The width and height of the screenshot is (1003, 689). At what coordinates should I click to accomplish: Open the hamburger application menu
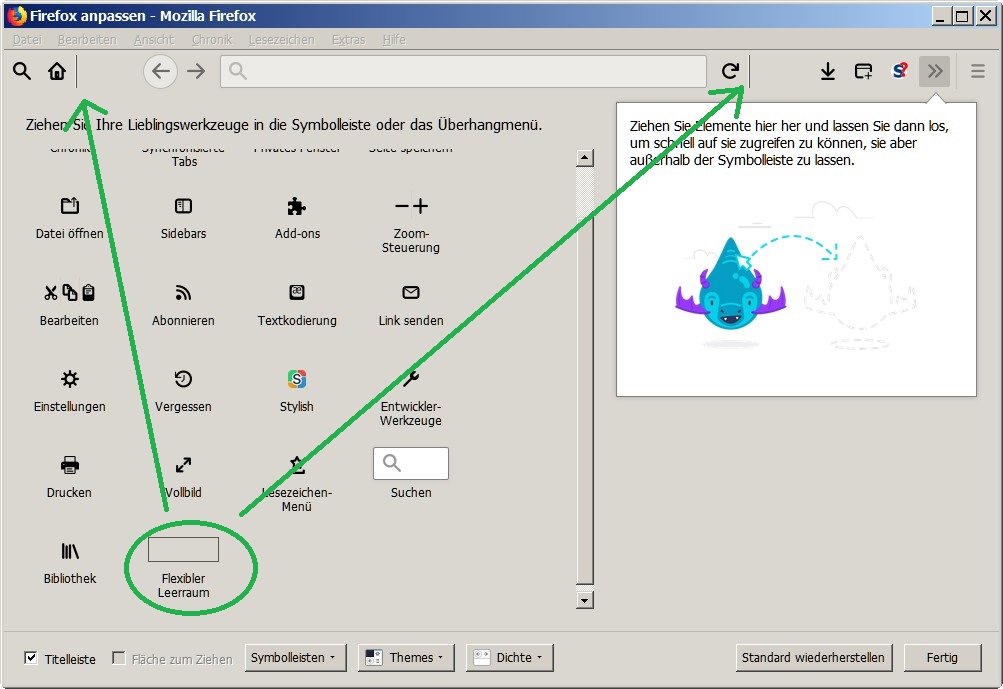977,71
